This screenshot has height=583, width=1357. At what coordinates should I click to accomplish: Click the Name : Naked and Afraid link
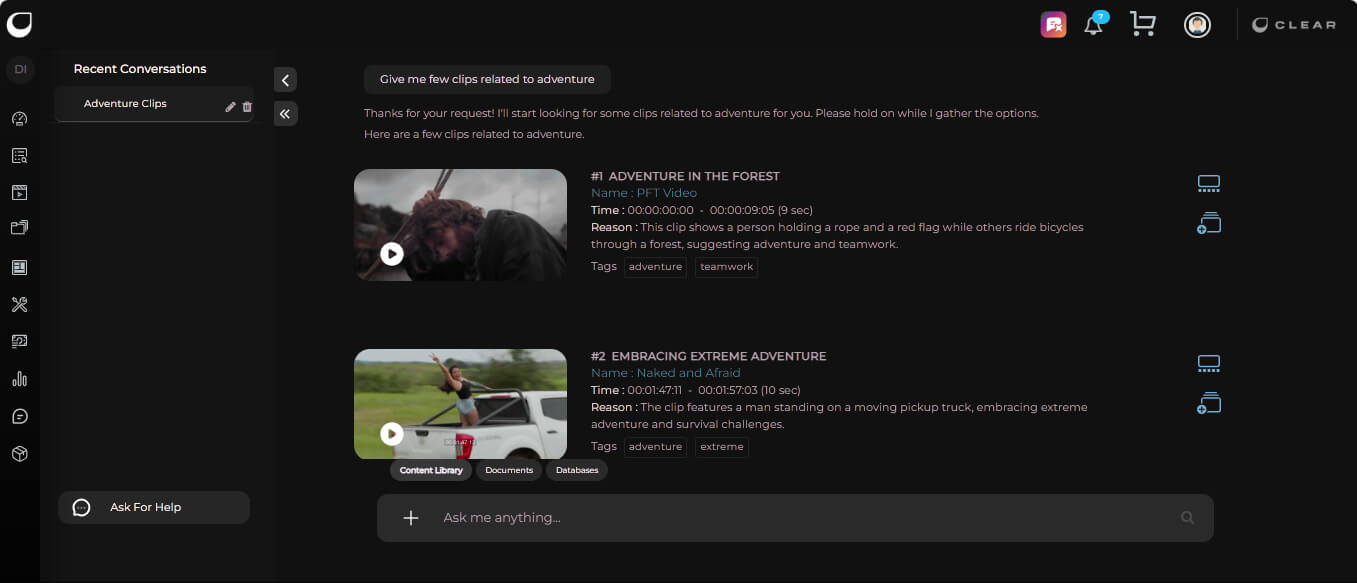pyautogui.click(x=666, y=373)
